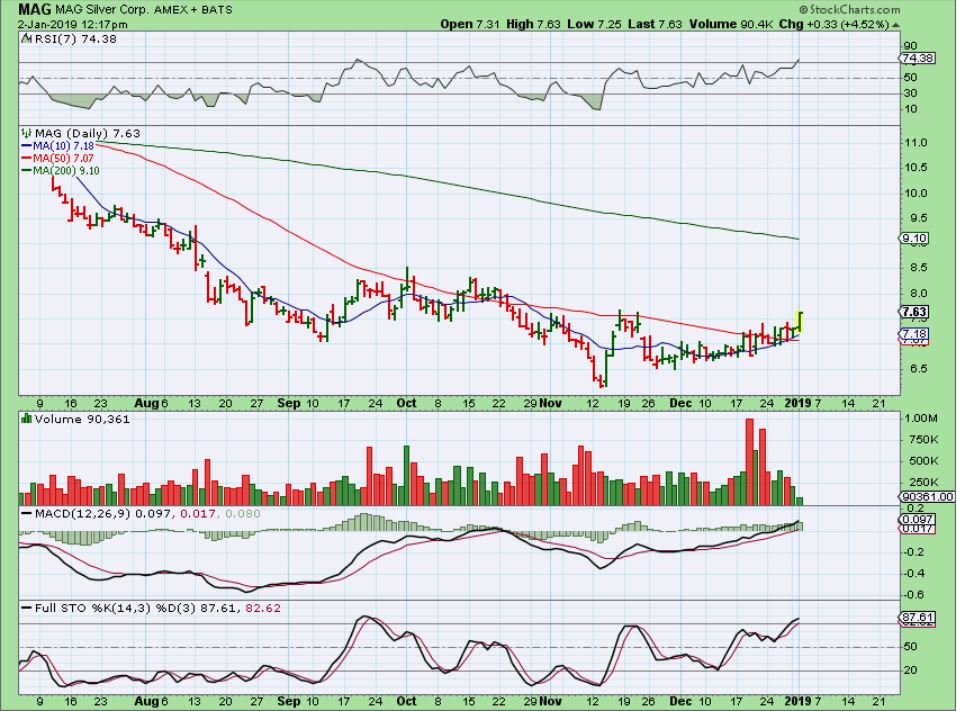The image size is (957, 711).
Task: Click the Volume 90.4K header value
Action: click(732, 24)
